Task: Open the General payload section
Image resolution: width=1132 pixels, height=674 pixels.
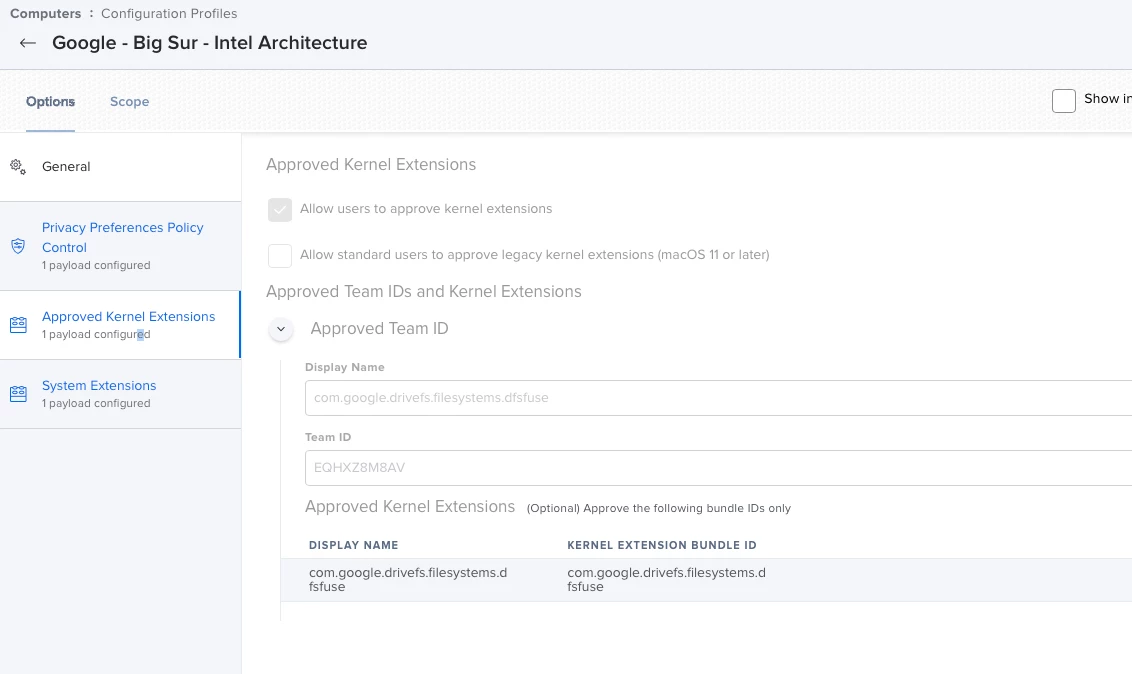Action: click(x=66, y=167)
